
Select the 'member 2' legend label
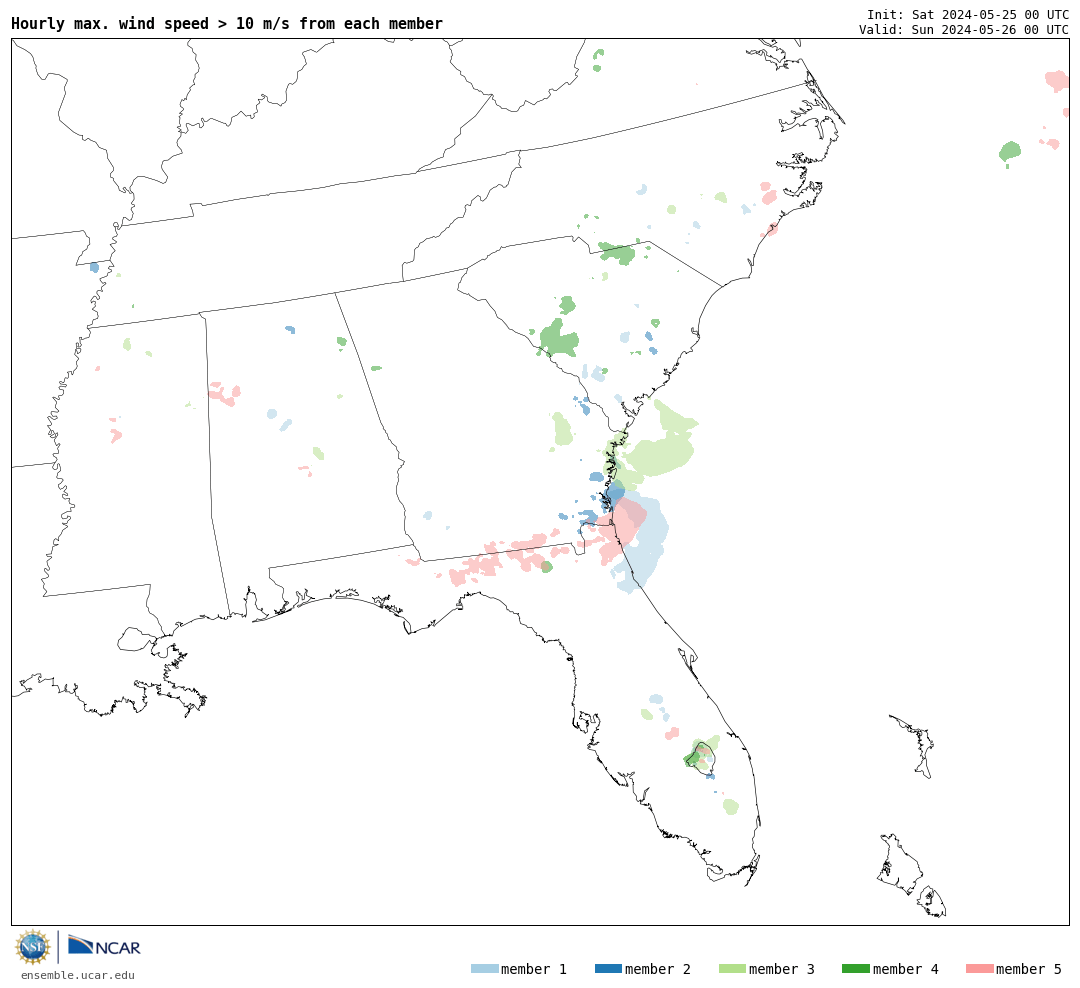click(x=658, y=969)
